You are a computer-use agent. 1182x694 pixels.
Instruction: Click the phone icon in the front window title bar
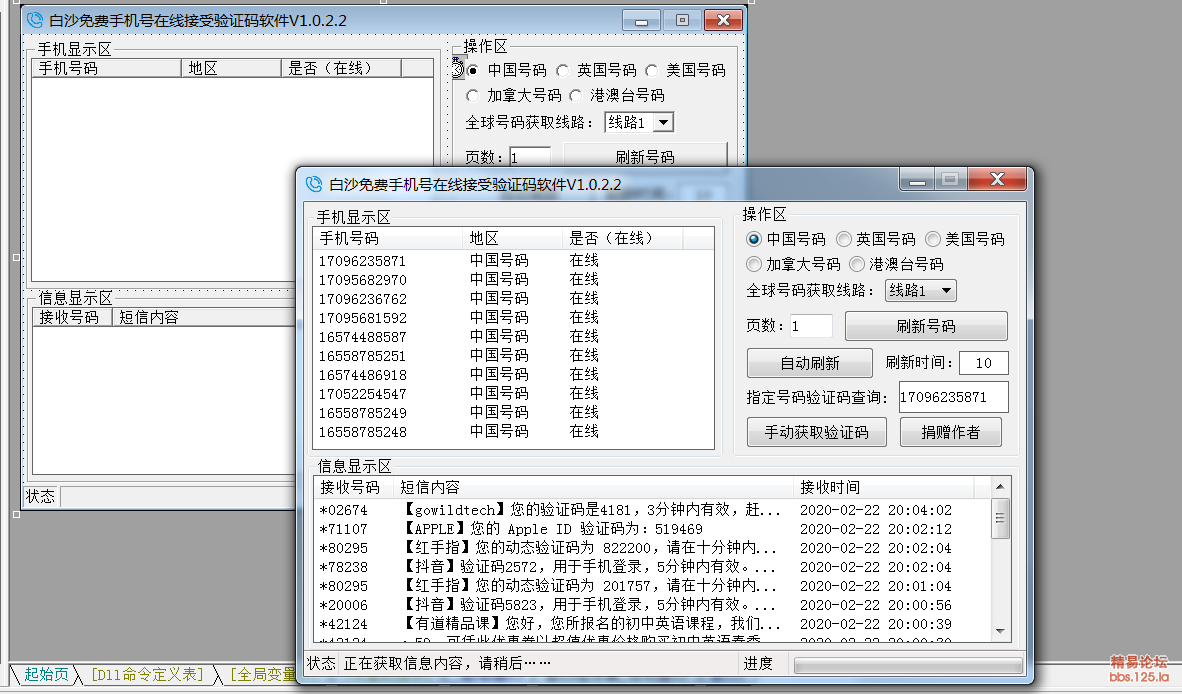314,184
